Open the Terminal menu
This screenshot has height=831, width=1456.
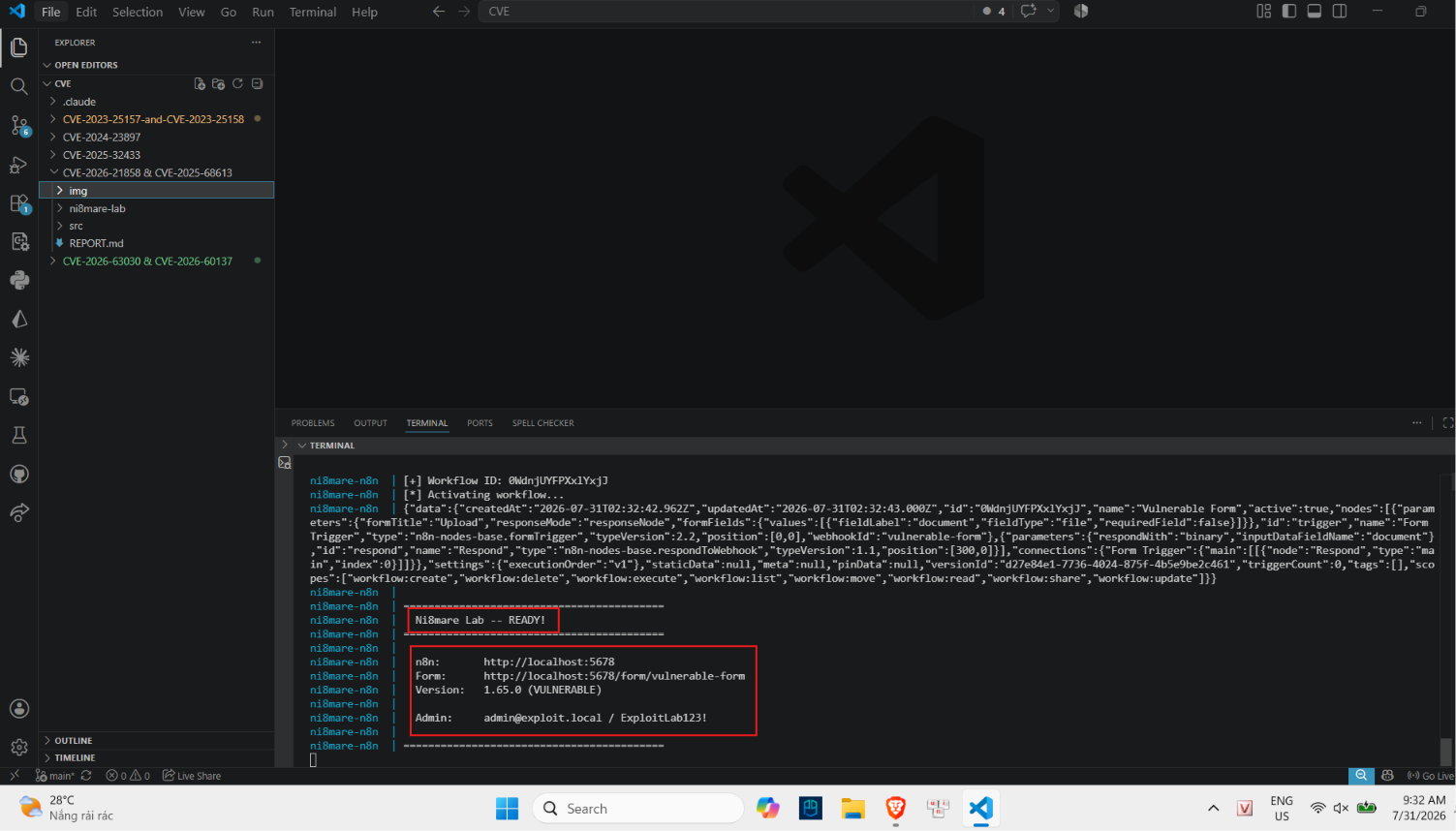tap(313, 12)
